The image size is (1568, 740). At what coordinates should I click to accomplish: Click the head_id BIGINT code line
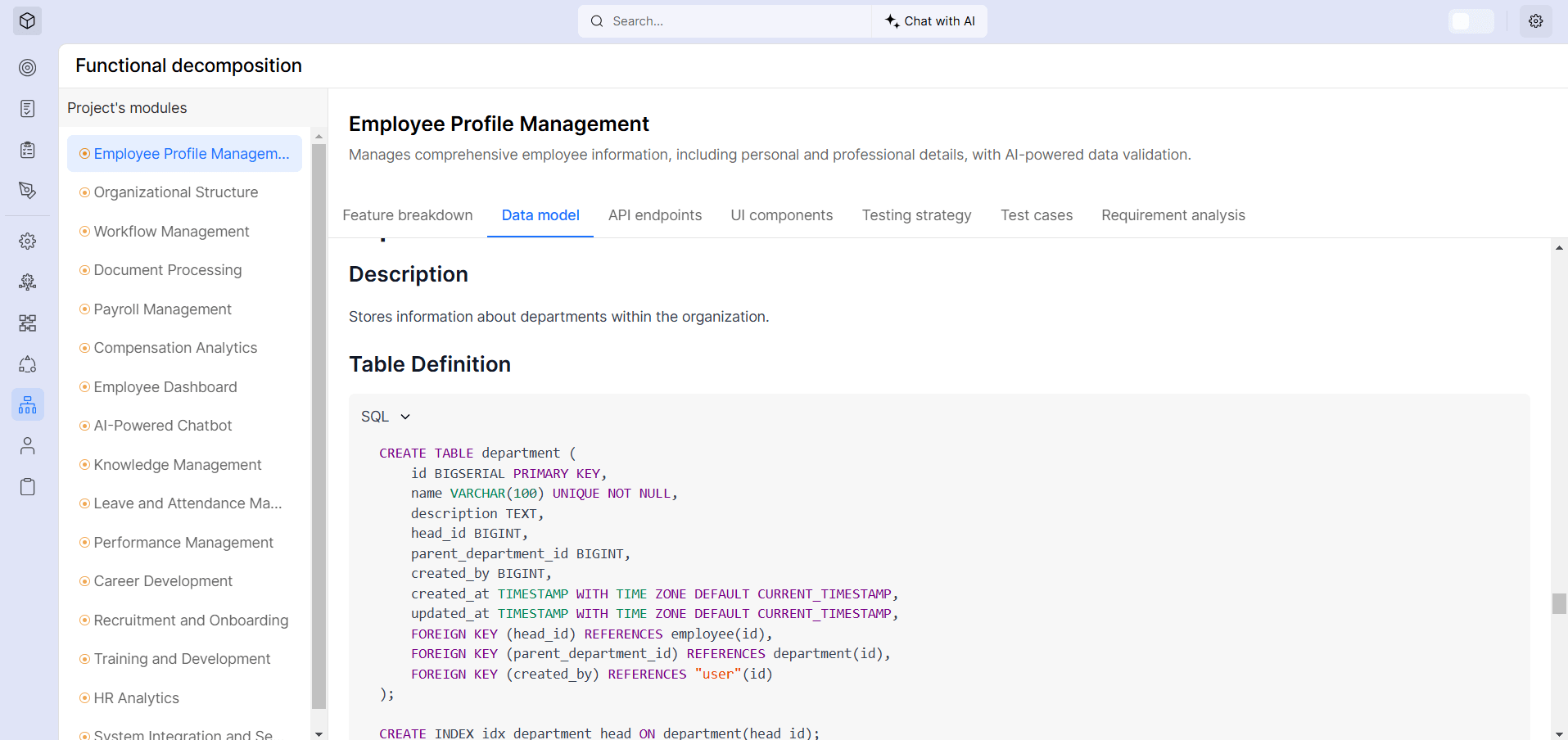469,534
